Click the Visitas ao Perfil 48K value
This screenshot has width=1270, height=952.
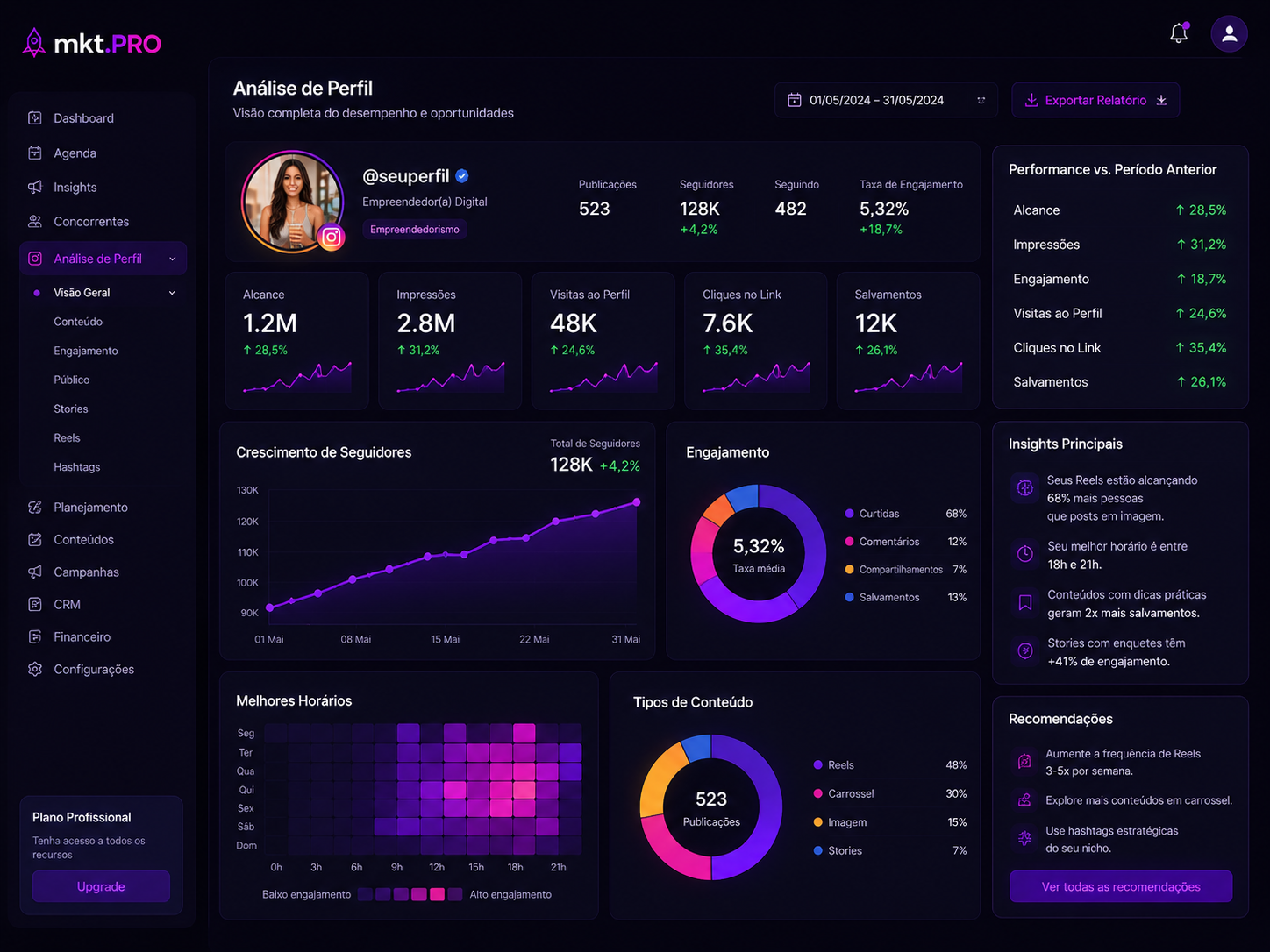pyautogui.click(x=574, y=323)
